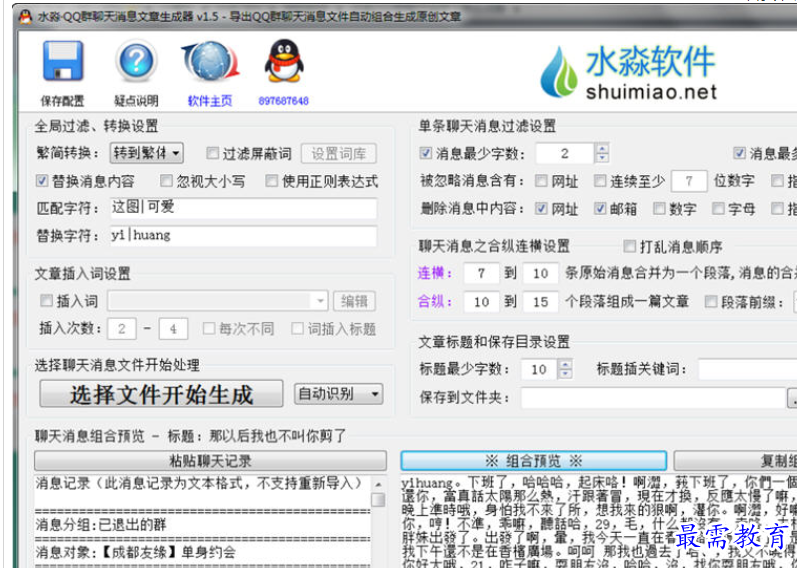Click the 替换字符 input field
Screen dimensions: 797x568
pyautogui.click(x=244, y=235)
